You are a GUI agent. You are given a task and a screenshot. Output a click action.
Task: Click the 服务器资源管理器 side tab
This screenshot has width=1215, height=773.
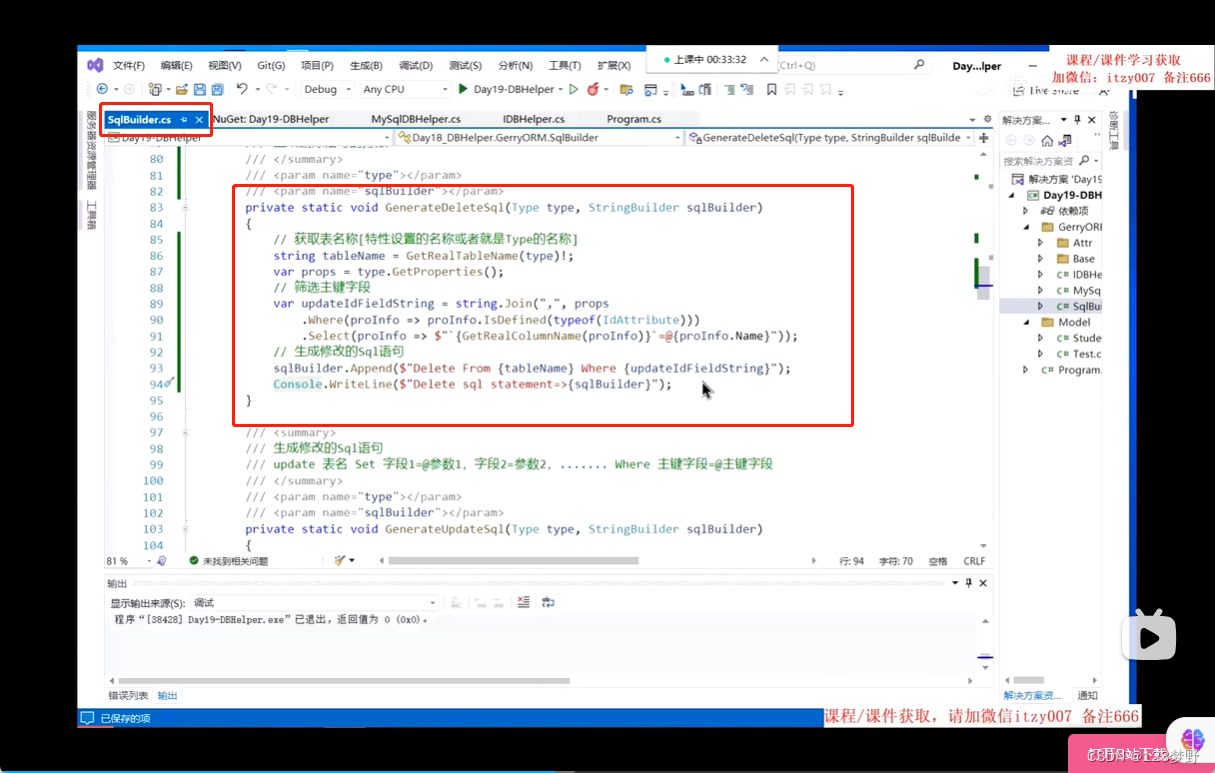[x=91, y=150]
